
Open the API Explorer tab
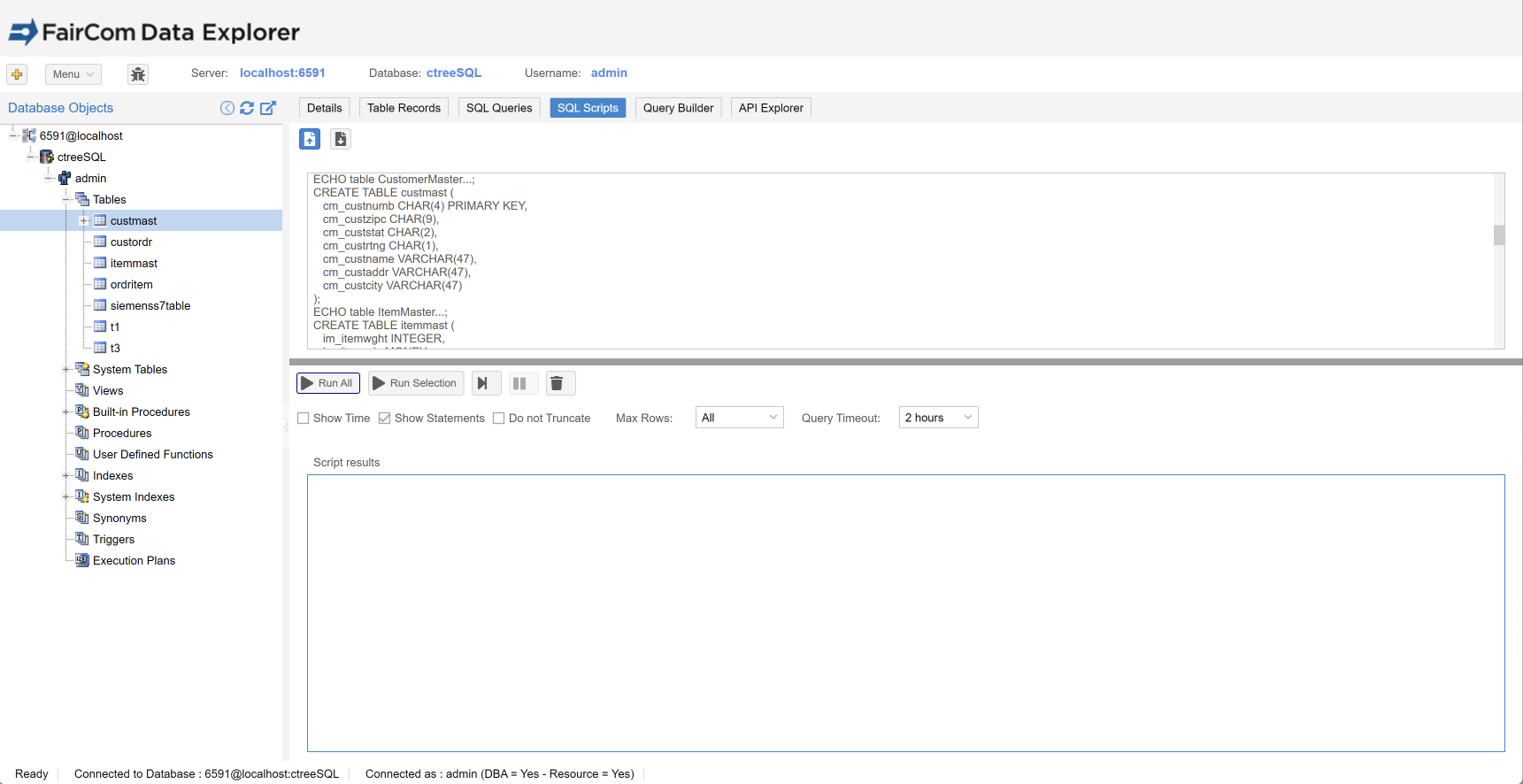(x=771, y=108)
